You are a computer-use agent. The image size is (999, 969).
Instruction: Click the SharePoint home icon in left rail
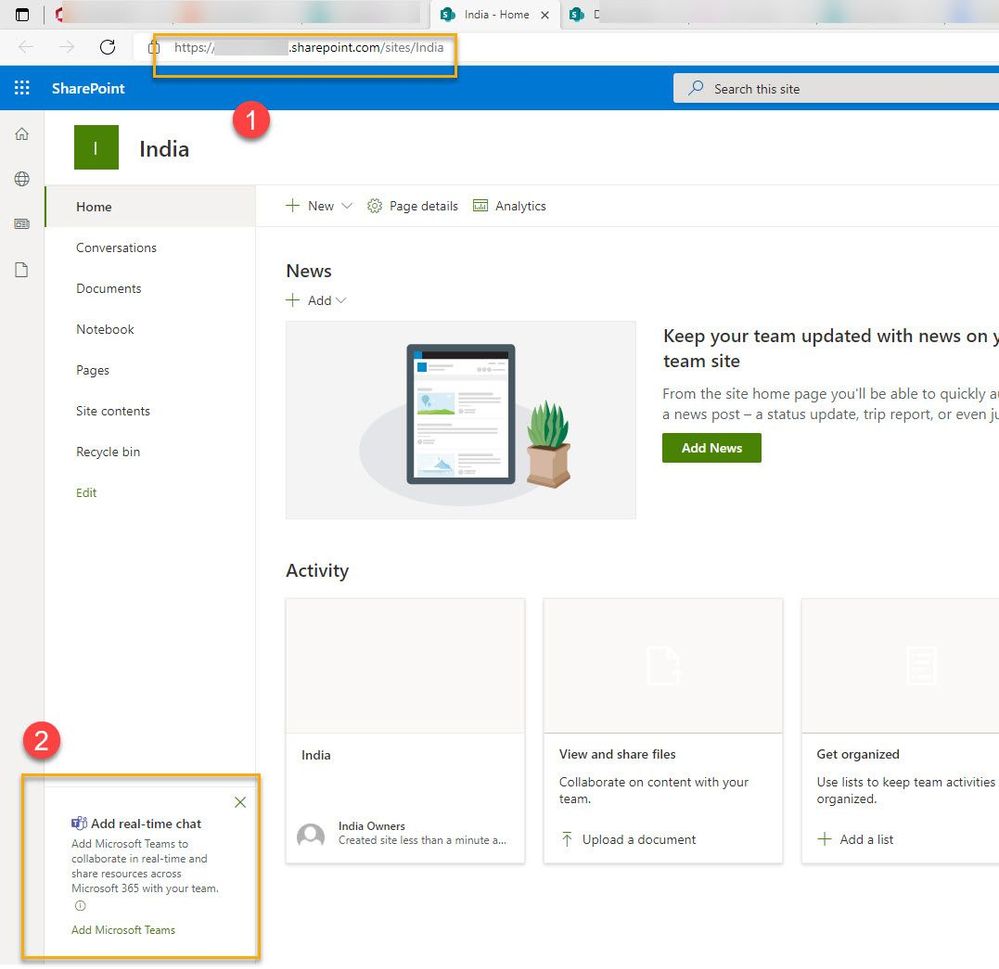[x=22, y=134]
